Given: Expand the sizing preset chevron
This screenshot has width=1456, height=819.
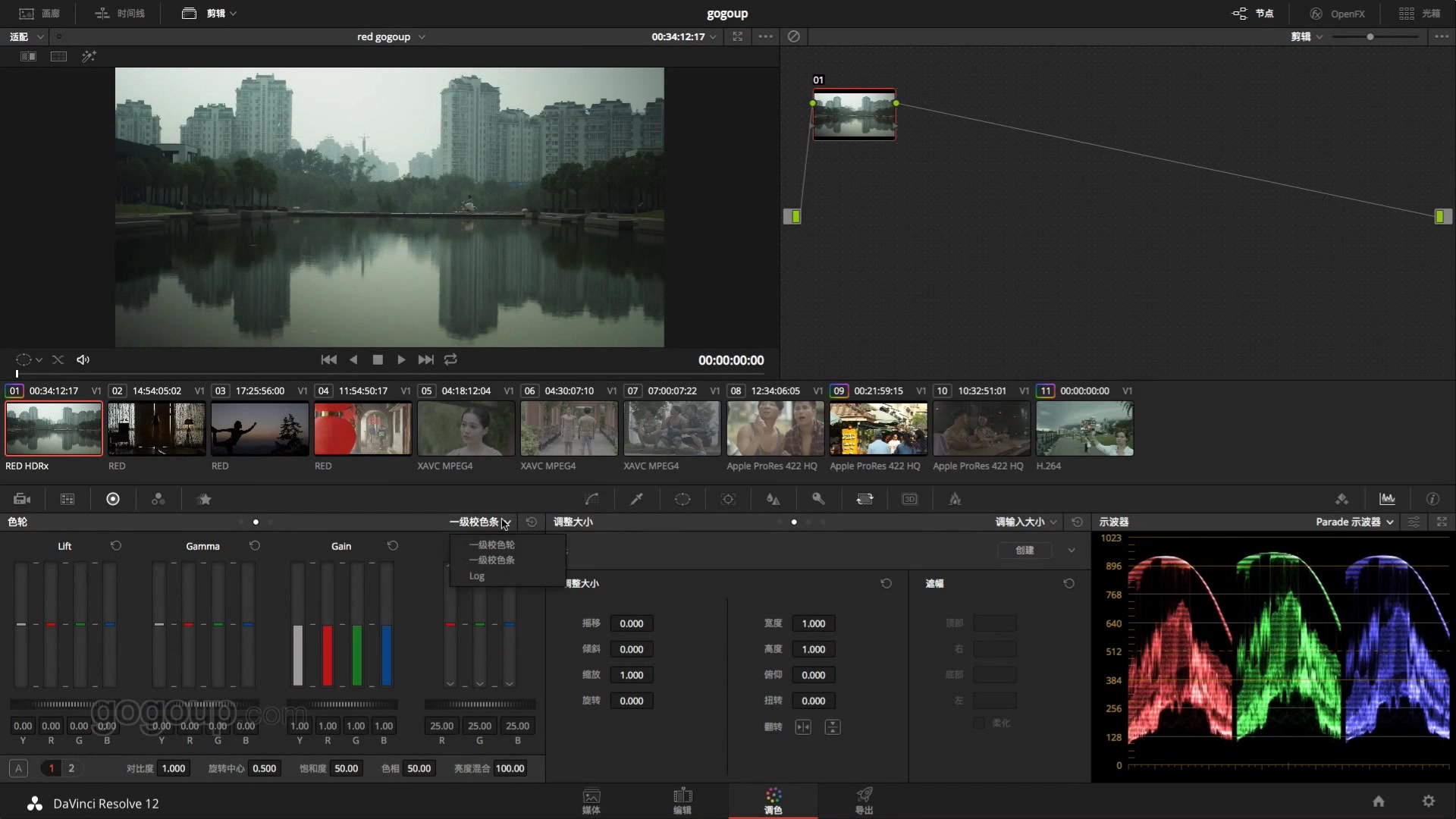Looking at the screenshot, I should 1071,551.
